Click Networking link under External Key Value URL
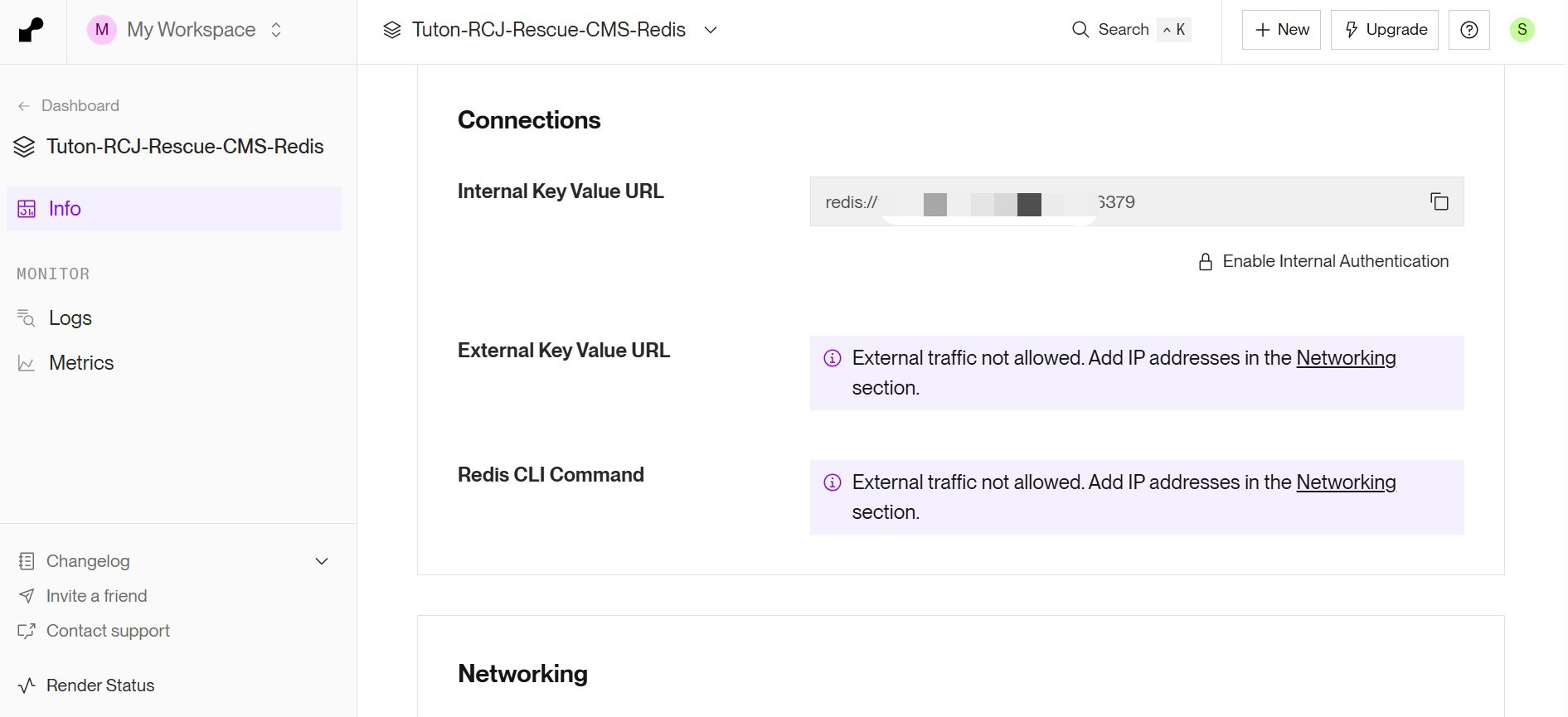Viewport: 1568px width, 717px height. point(1345,358)
